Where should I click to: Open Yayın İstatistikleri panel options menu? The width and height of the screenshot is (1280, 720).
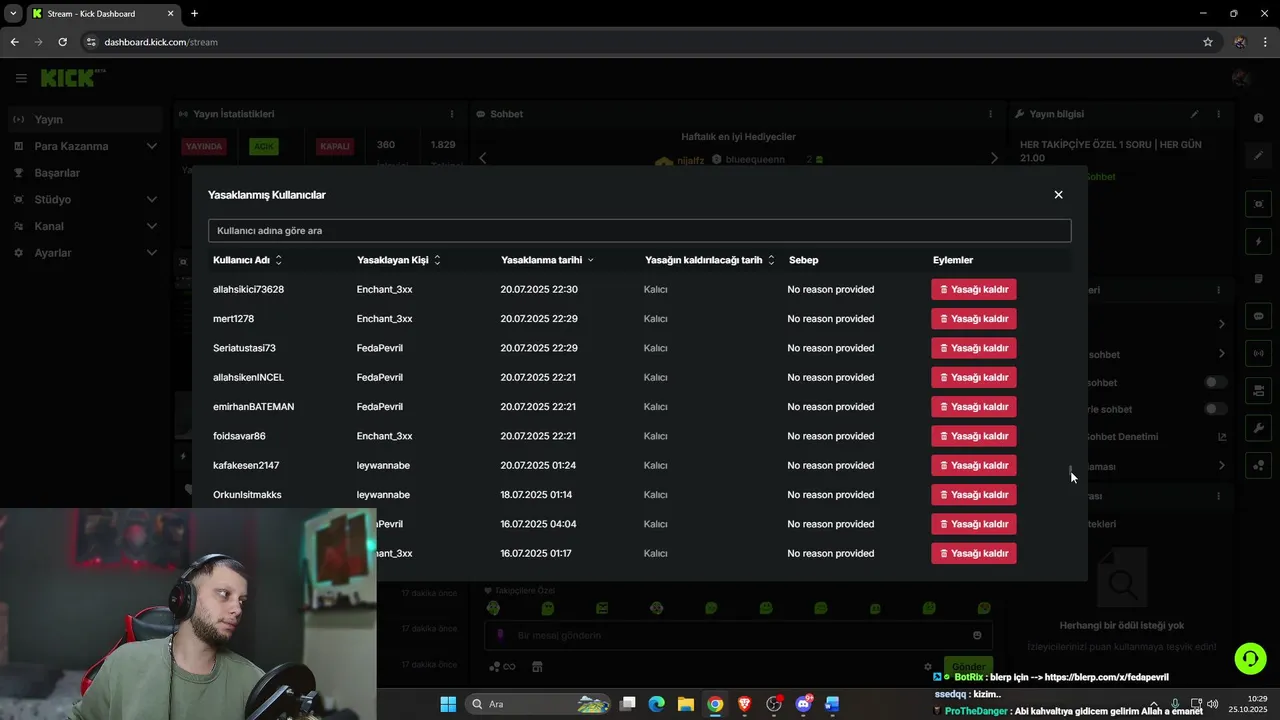point(452,114)
